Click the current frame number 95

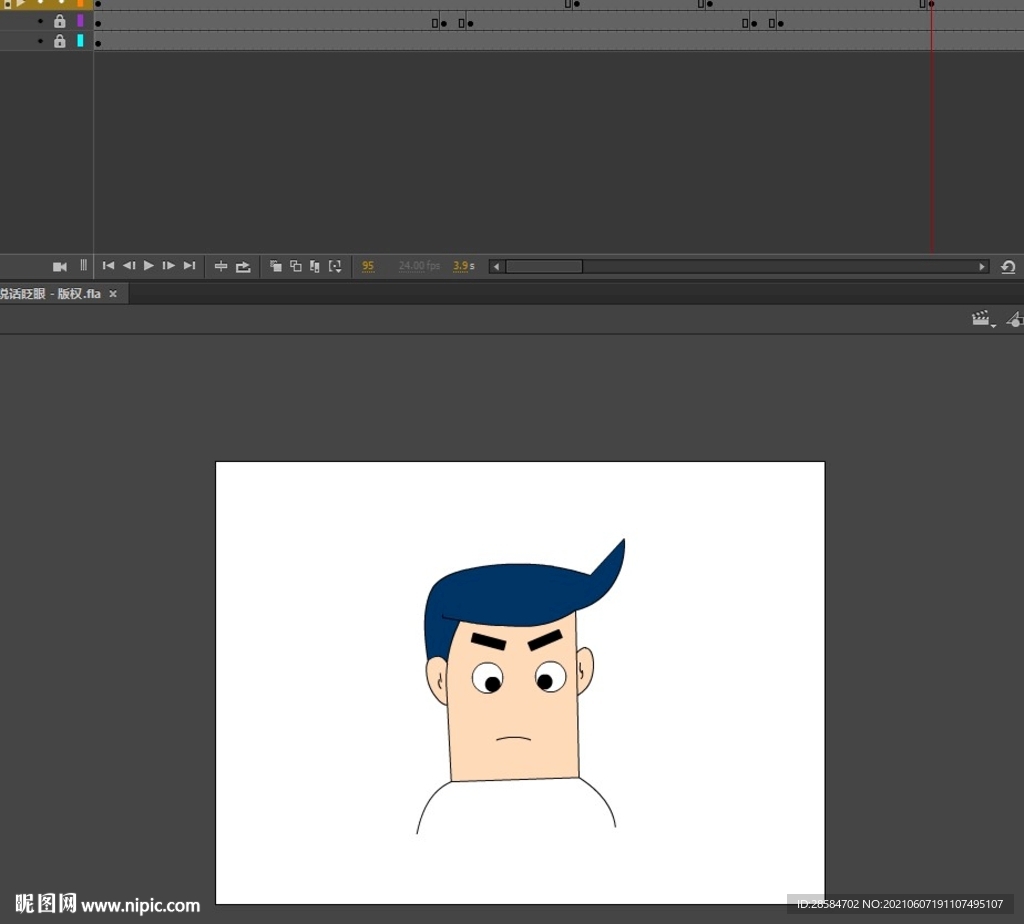coord(368,266)
